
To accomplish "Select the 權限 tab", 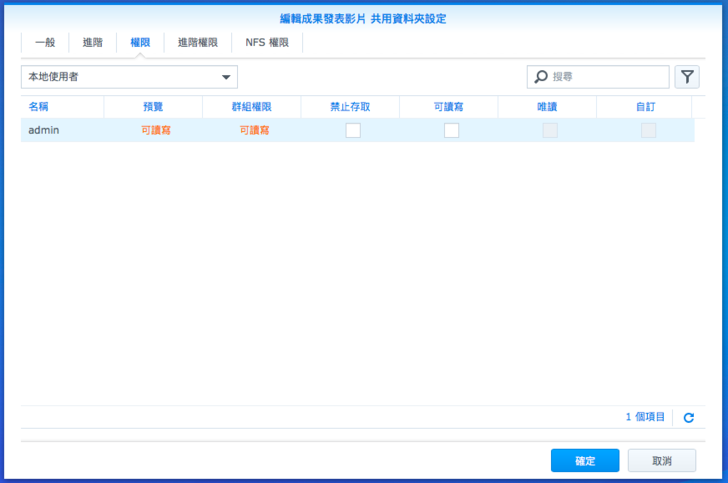I will 140,42.
